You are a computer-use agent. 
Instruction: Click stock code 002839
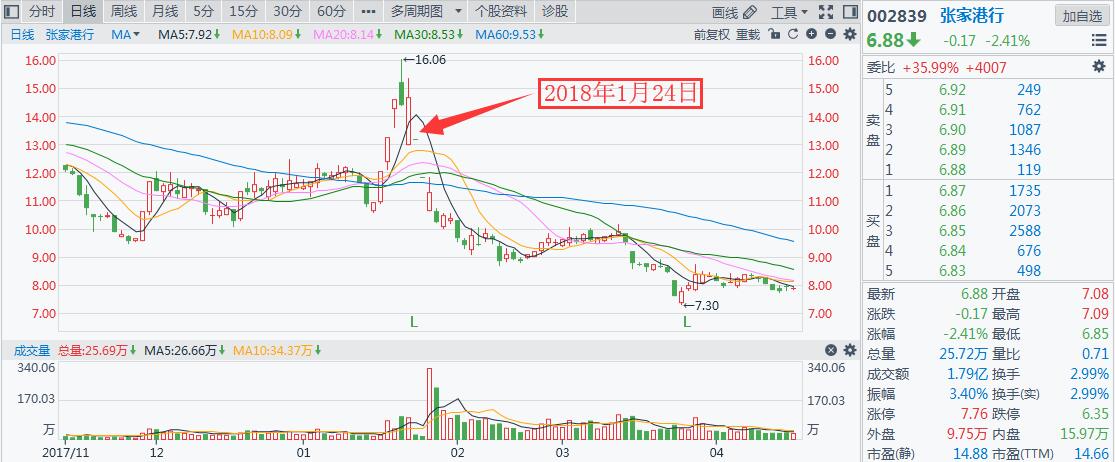pos(896,16)
